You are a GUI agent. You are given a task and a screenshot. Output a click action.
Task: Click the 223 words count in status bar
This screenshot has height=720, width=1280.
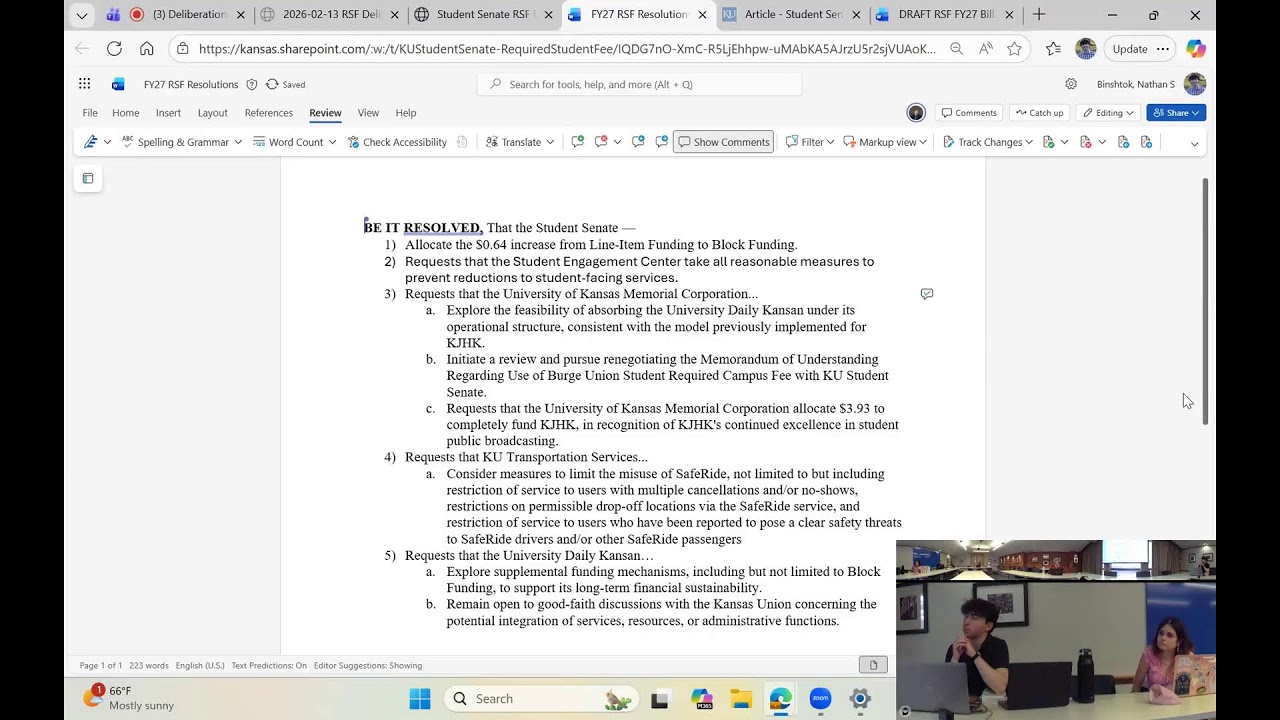point(149,665)
